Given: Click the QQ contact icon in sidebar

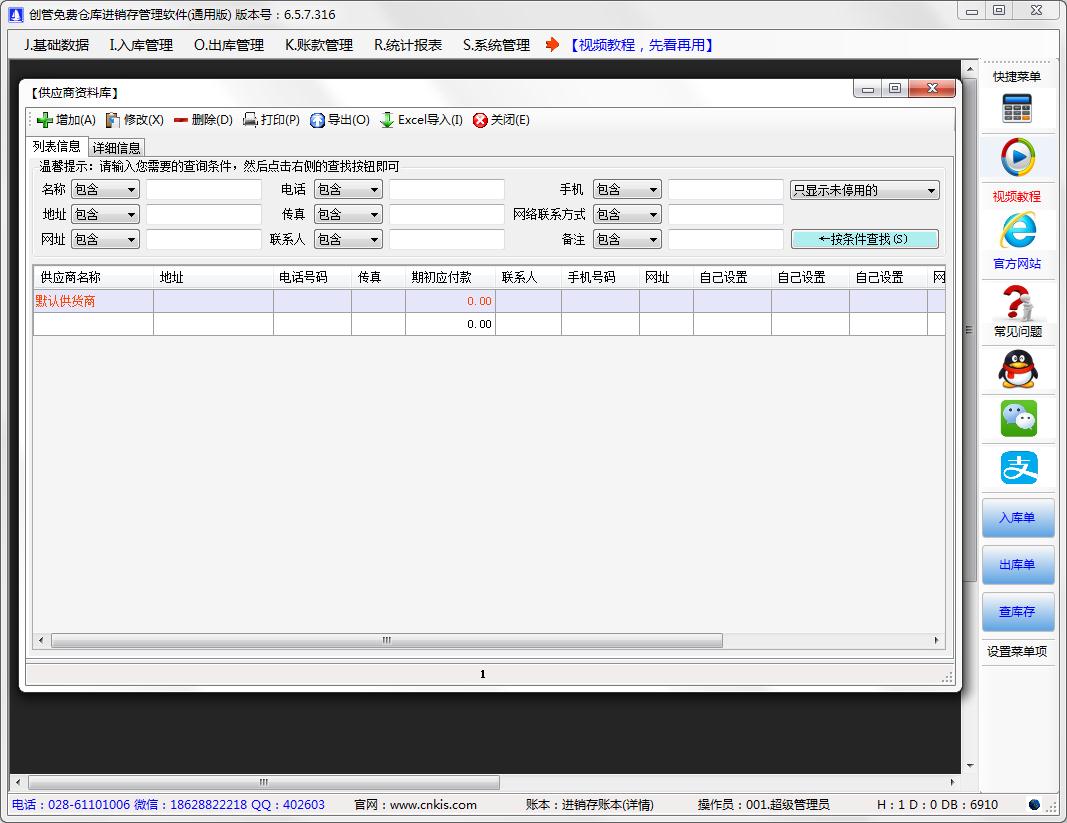Looking at the screenshot, I should point(1017,369).
